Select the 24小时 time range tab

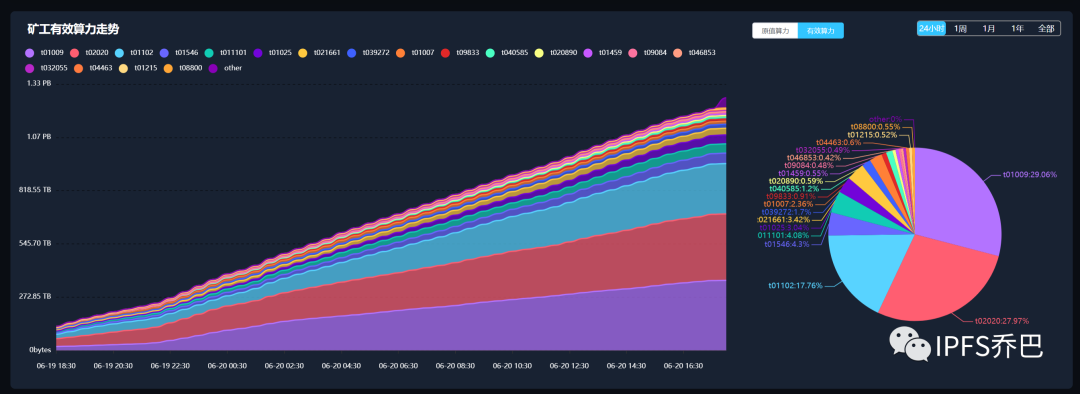pos(931,28)
